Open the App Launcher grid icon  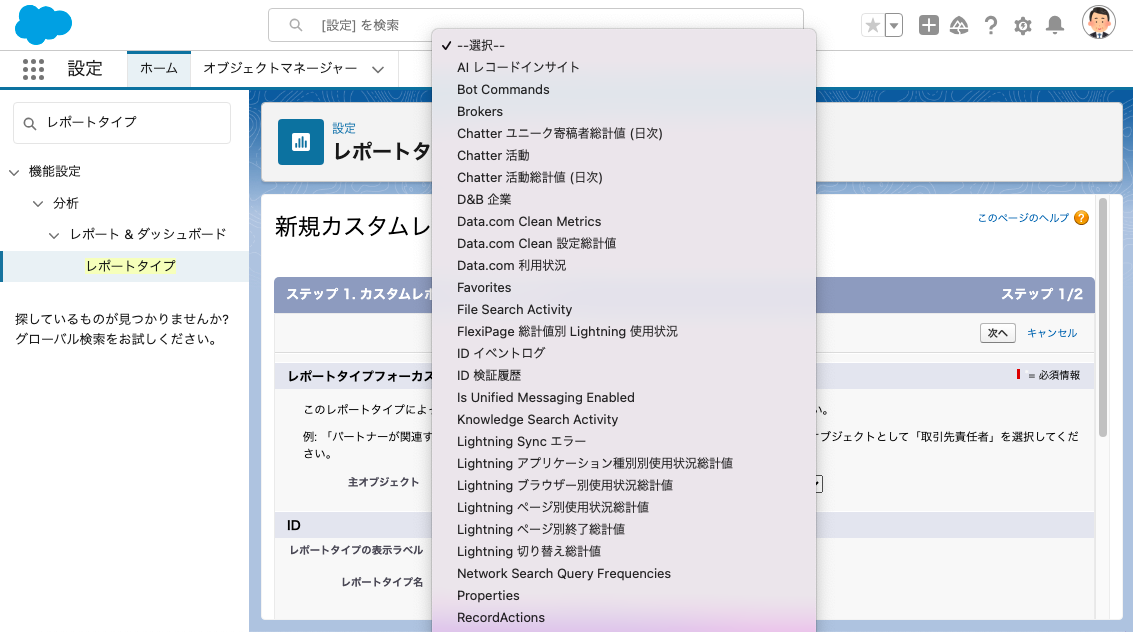33,69
